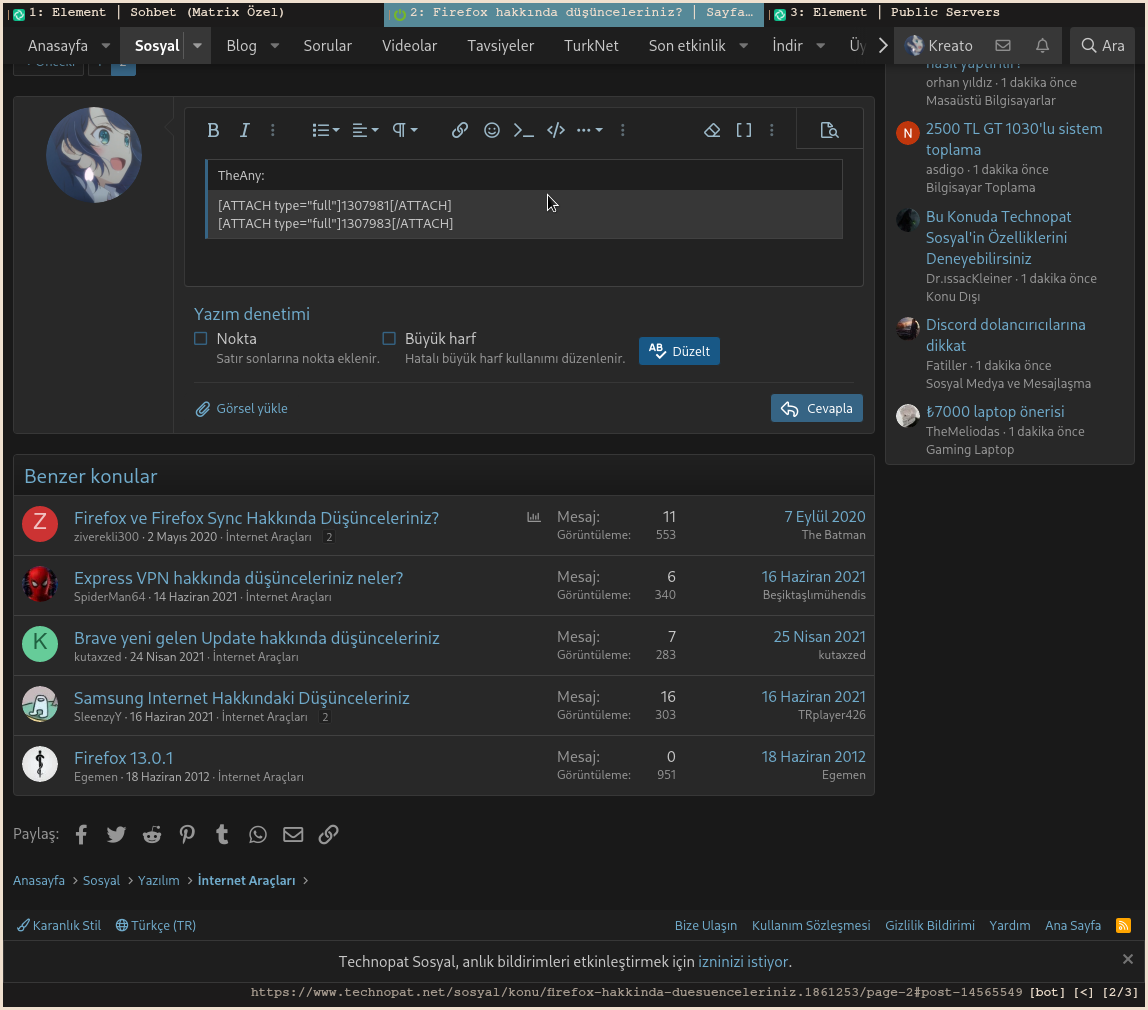Click the Düzelt button
Screen dimensions: 1148x1010
tap(679, 351)
